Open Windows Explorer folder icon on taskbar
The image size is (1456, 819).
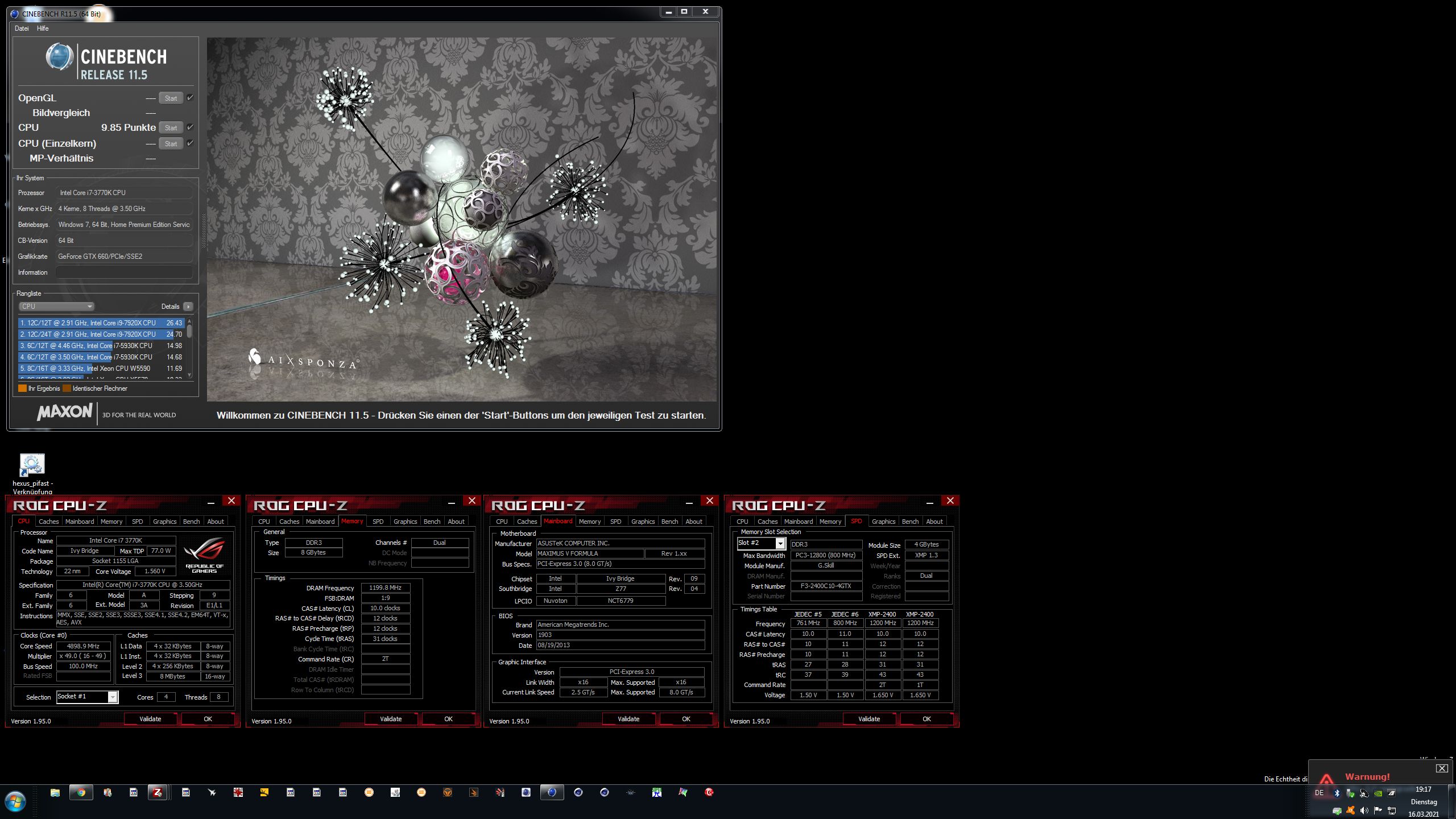click(x=55, y=792)
